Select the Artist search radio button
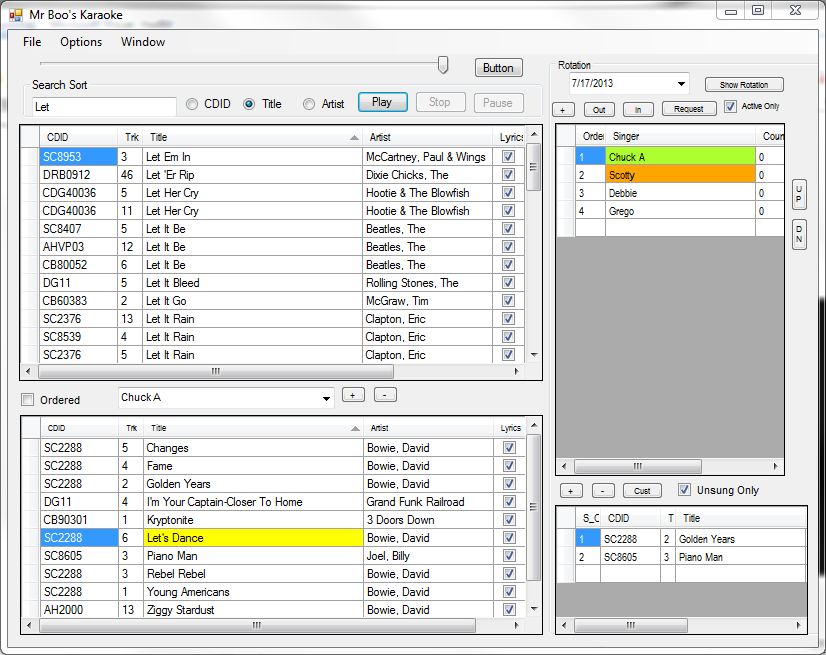This screenshot has height=655, width=826. click(x=309, y=104)
